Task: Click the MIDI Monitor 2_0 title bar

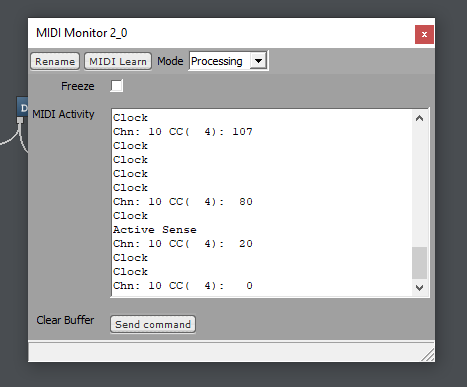Action: pyautogui.click(x=221, y=33)
